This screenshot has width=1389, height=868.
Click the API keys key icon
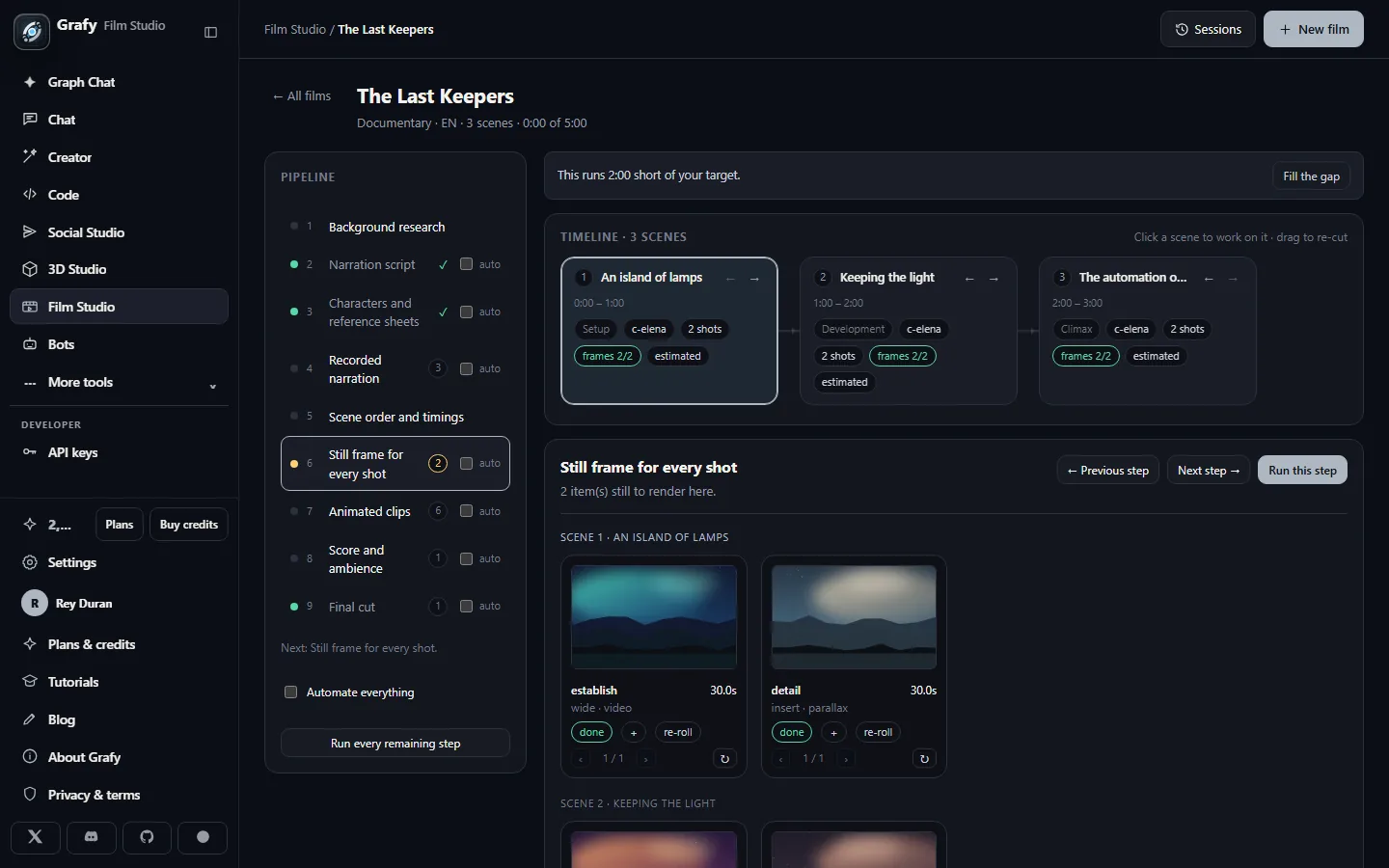30,452
